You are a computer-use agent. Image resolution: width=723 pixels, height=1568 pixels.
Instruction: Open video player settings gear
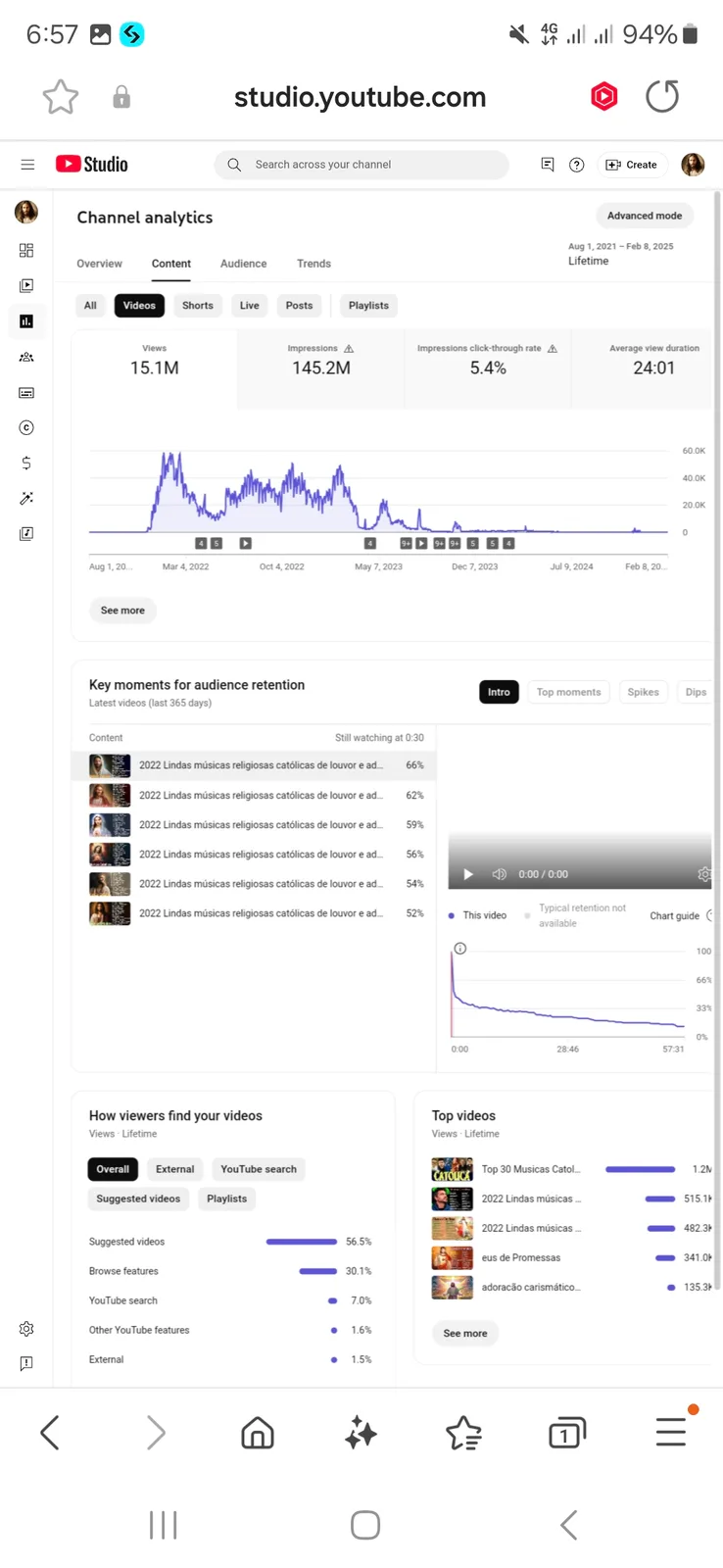click(703, 874)
